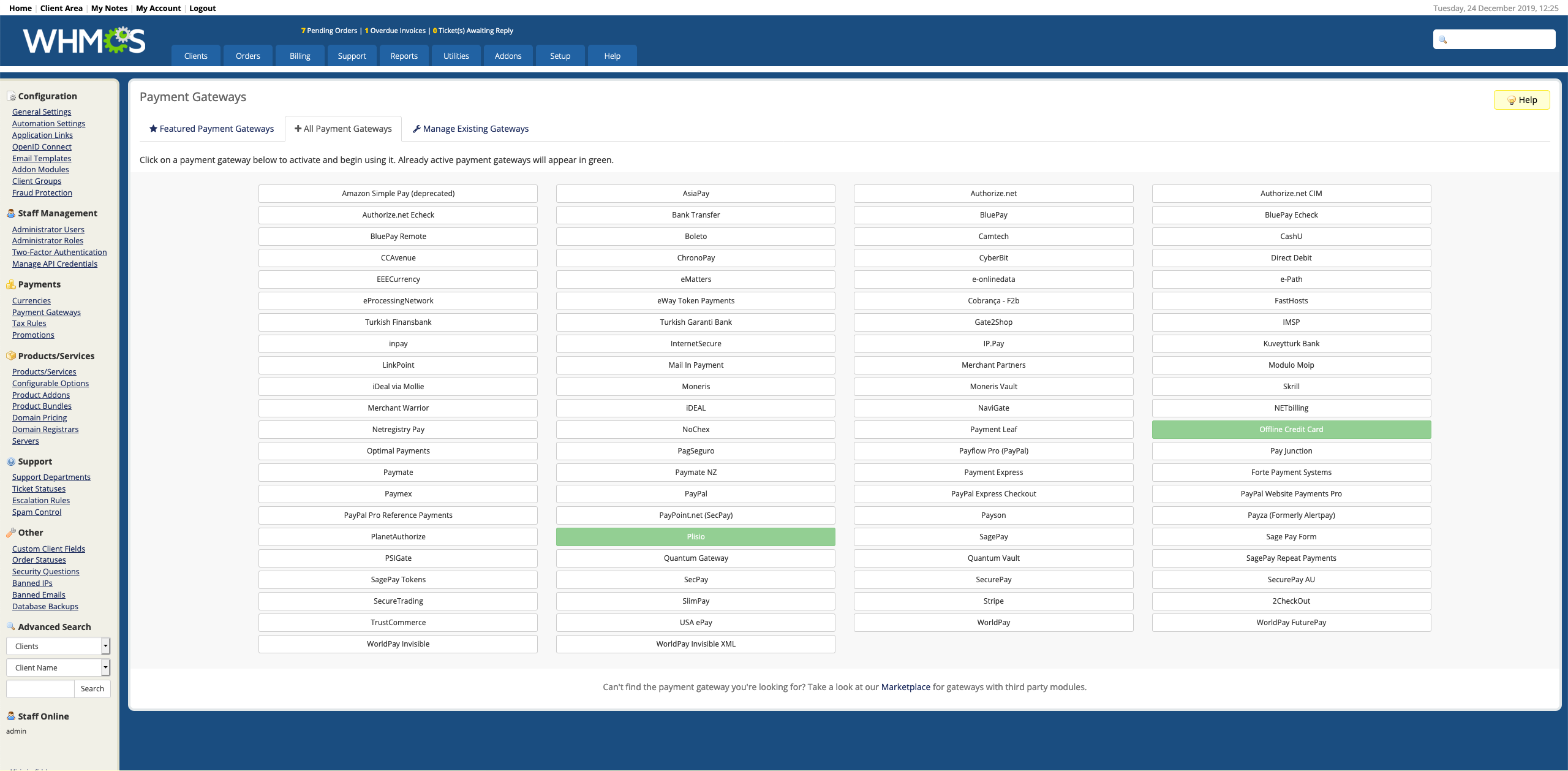Screen dimensions: 1568x771
Task: Click the WHMCS logo
Action: pos(84,40)
